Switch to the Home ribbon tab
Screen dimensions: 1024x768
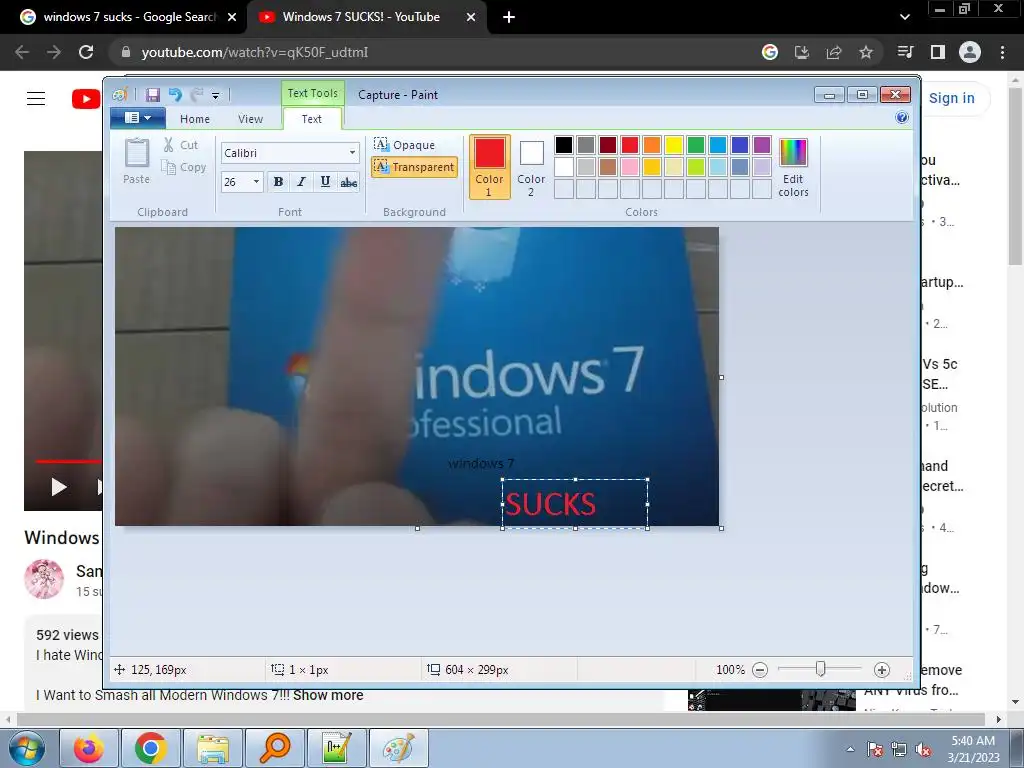195,119
